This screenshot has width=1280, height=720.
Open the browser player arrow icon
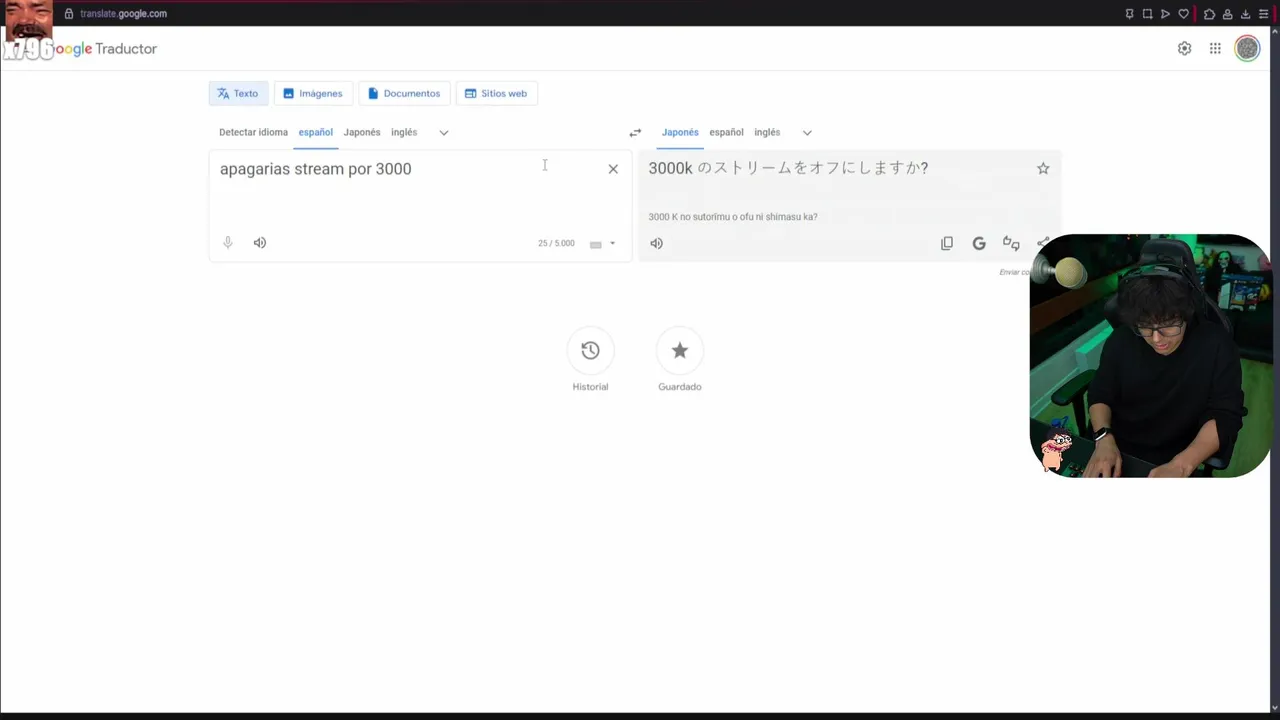coord(1165,14)
